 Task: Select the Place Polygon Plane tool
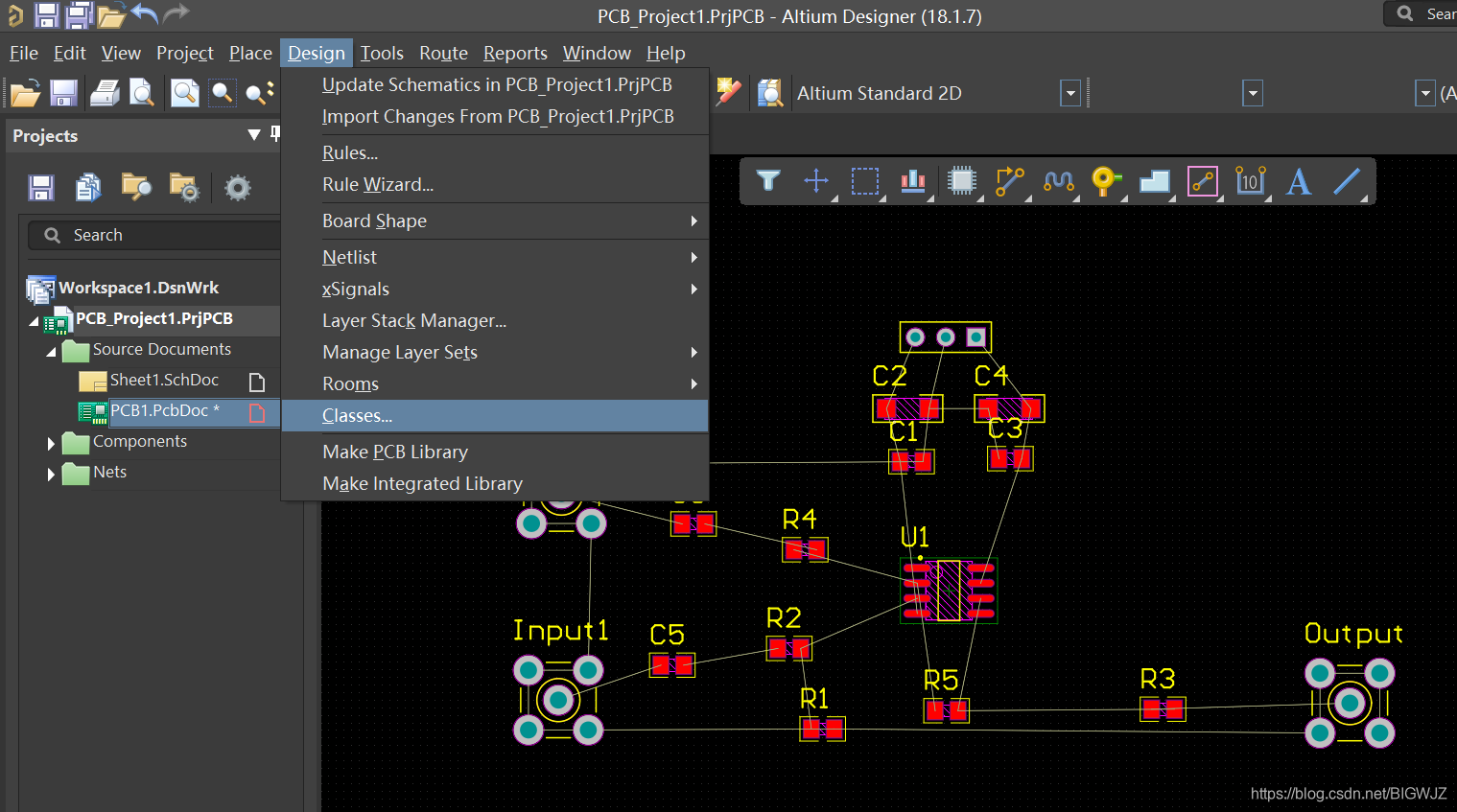1155,181
